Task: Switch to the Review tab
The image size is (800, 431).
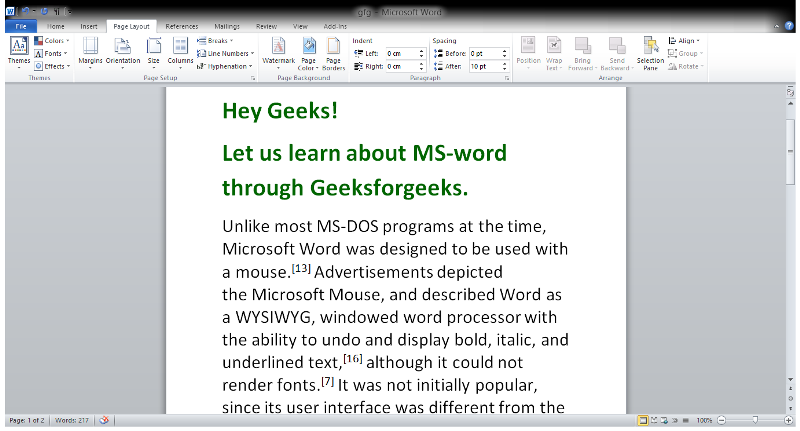Action: click(x=266, y=27)
